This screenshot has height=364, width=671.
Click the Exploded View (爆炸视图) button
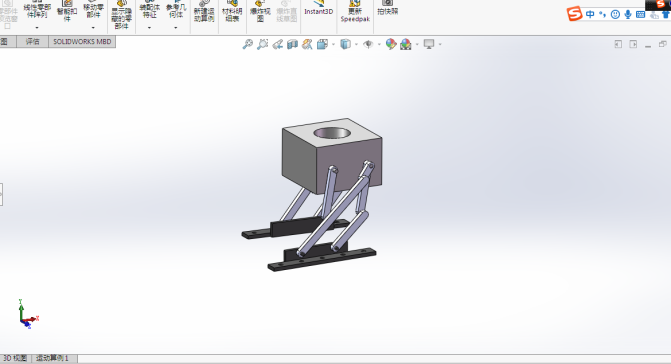pos(260,12)
